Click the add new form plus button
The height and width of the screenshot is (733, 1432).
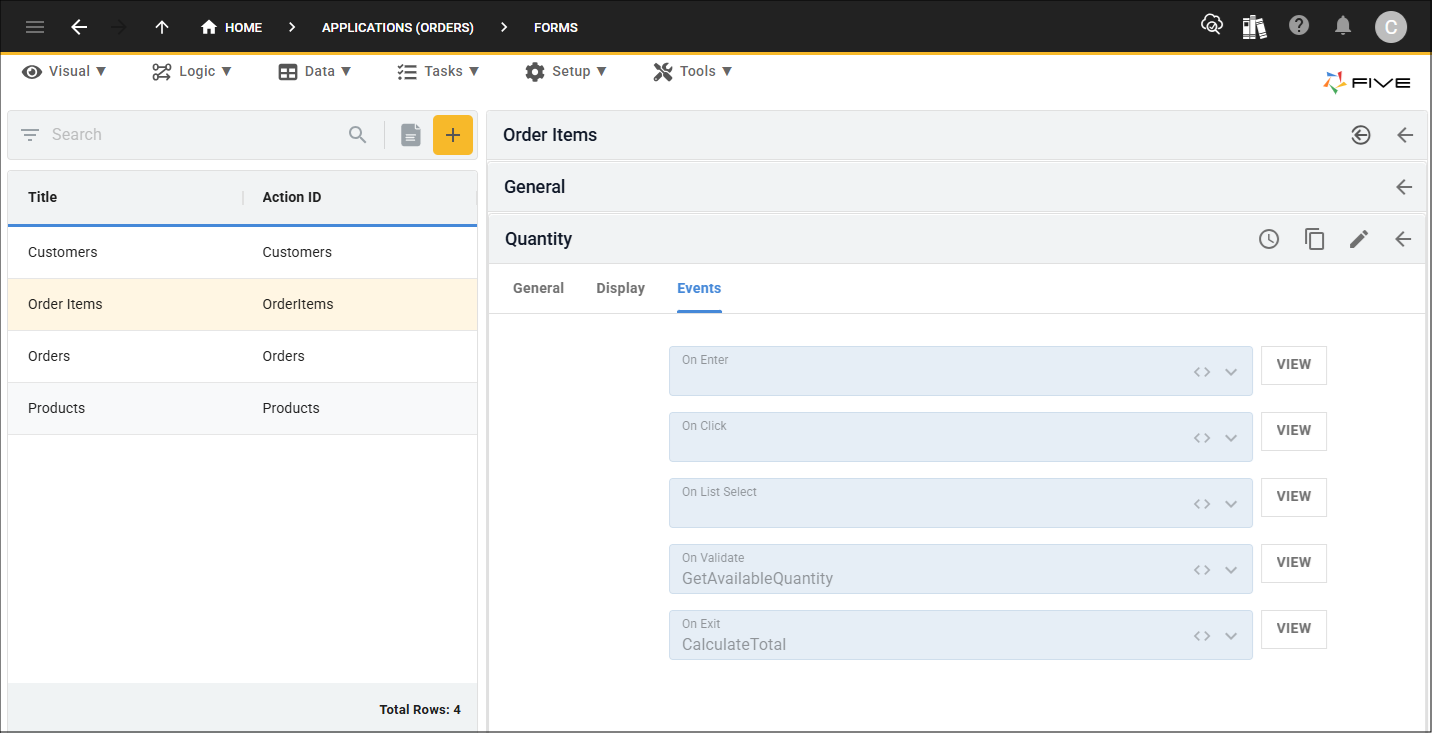tap(452, 135)
